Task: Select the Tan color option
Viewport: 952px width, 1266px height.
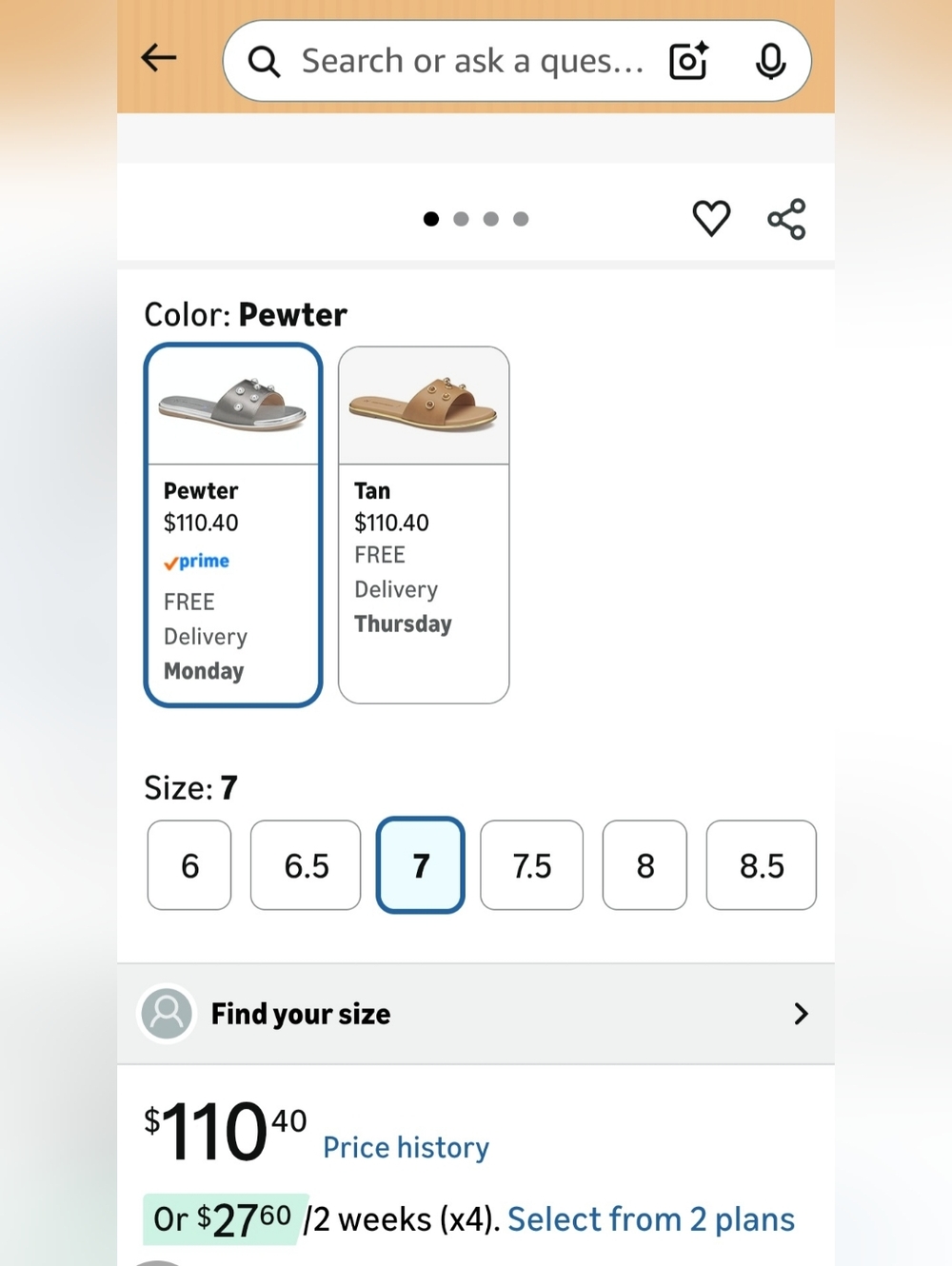Action: pos(424,524)
